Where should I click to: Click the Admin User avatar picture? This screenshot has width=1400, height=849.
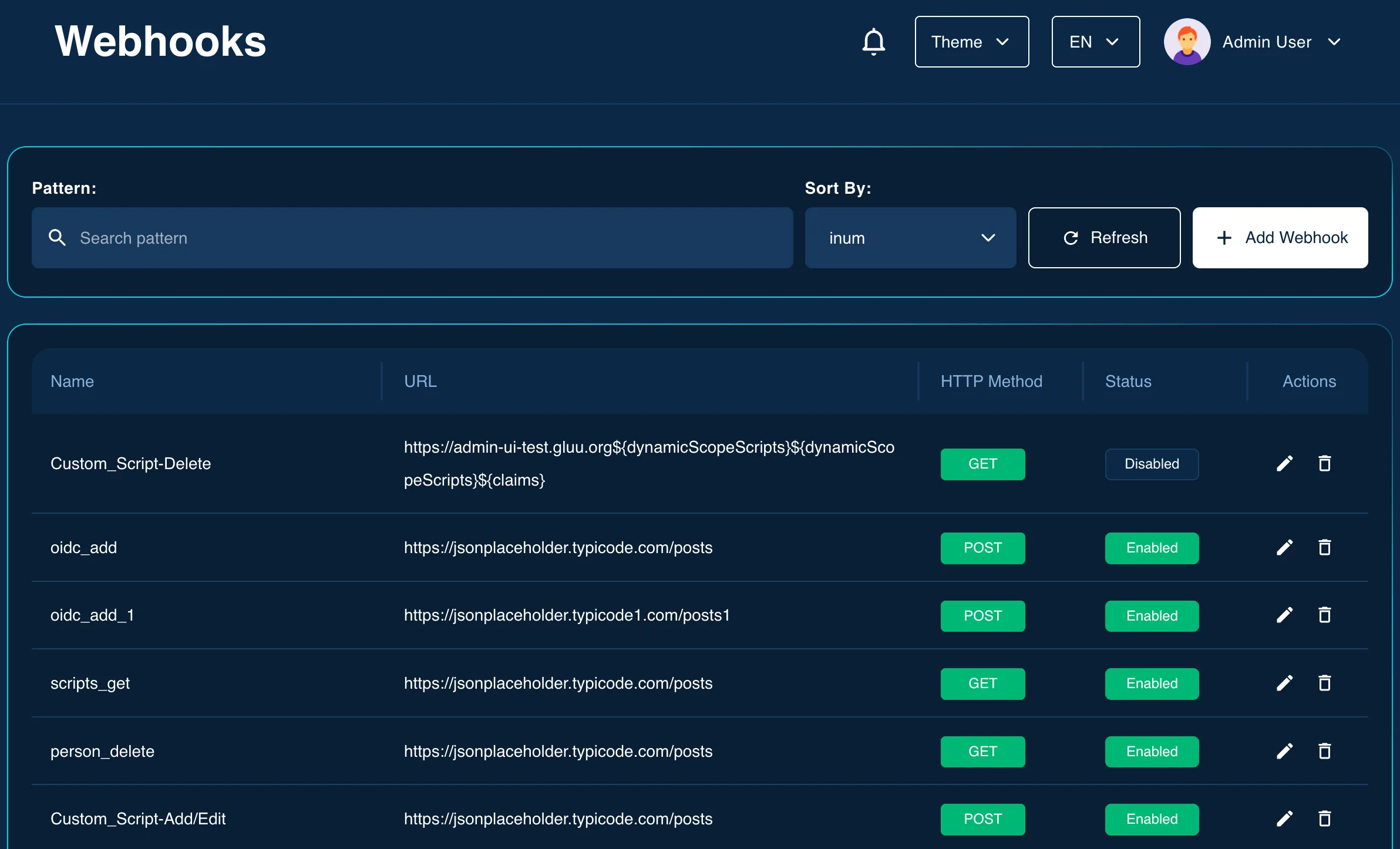point(1187,42)
